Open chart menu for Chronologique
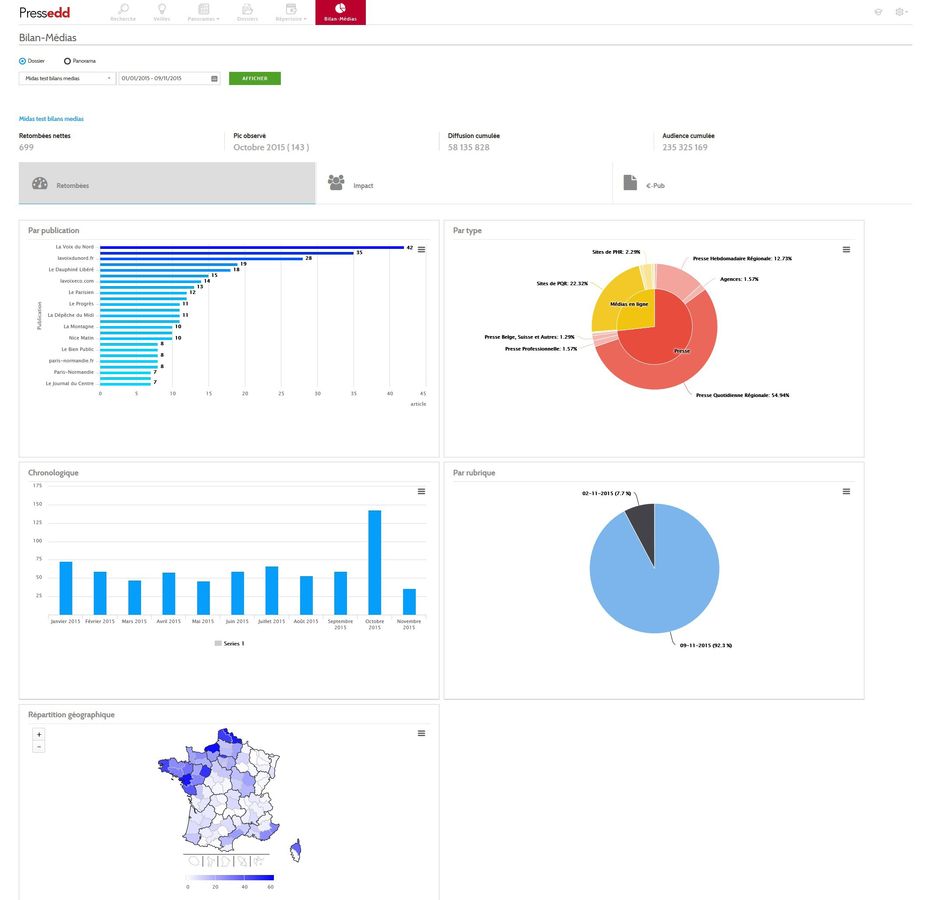The image size is (931, 900). click(421, 492)
